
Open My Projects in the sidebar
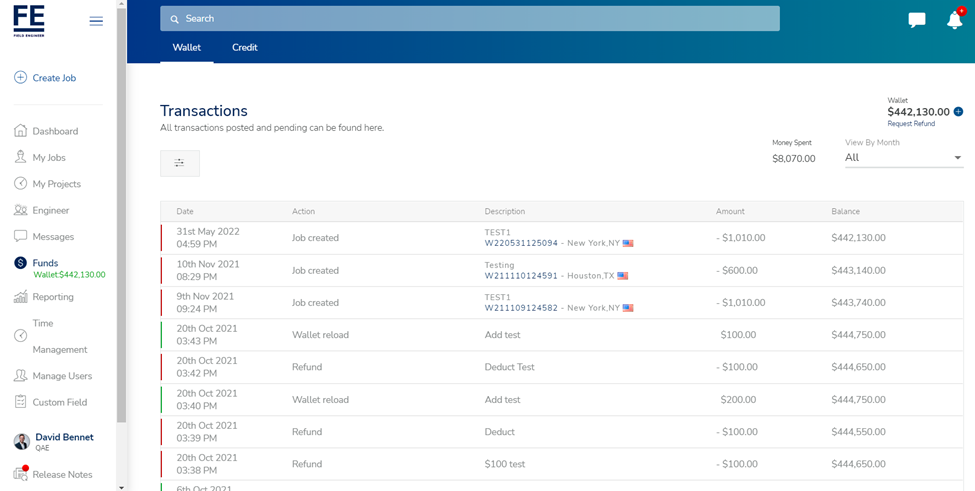click(57, 184)
